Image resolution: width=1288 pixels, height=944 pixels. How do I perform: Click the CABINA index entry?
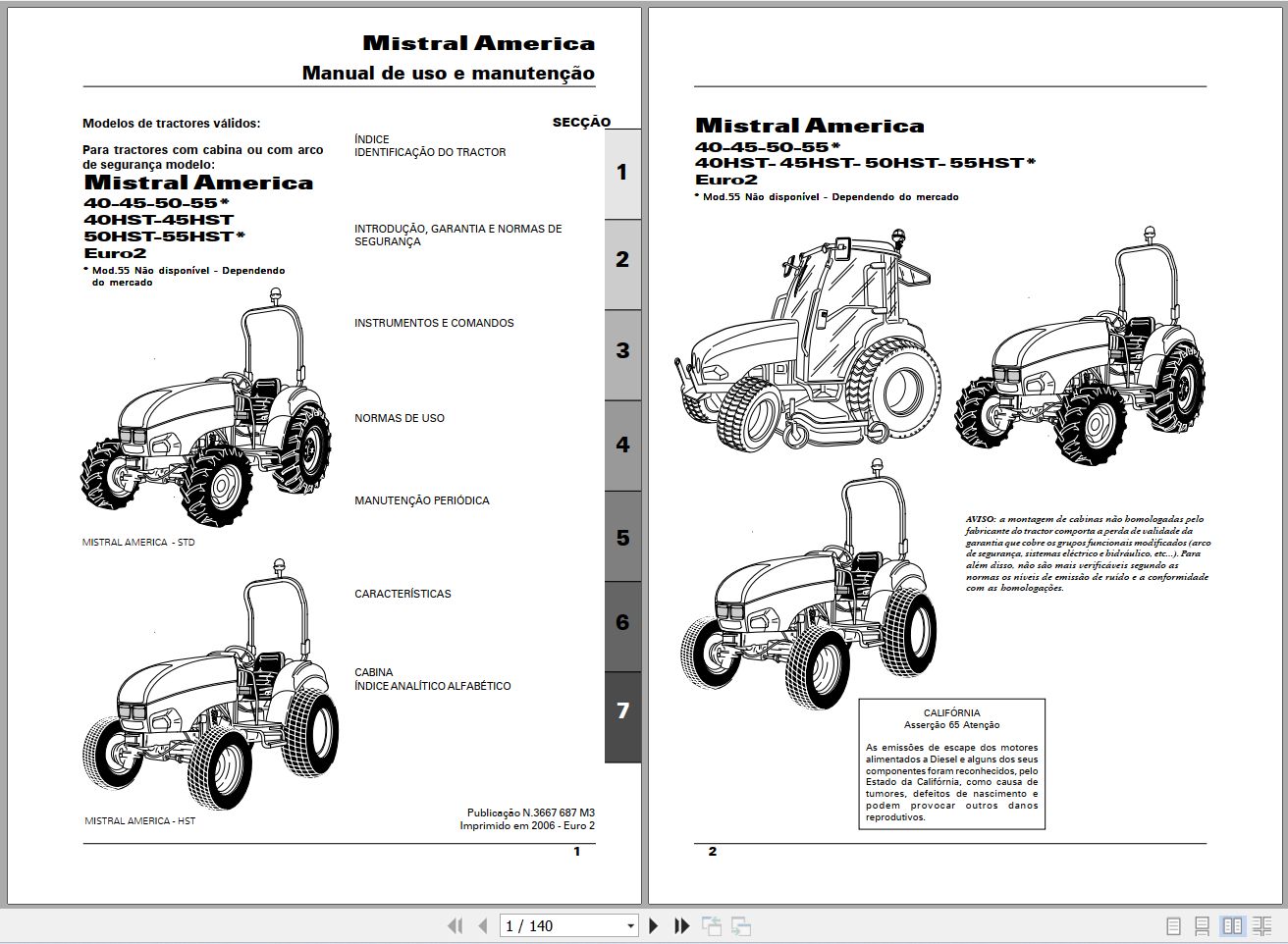(x=373, y=672)
